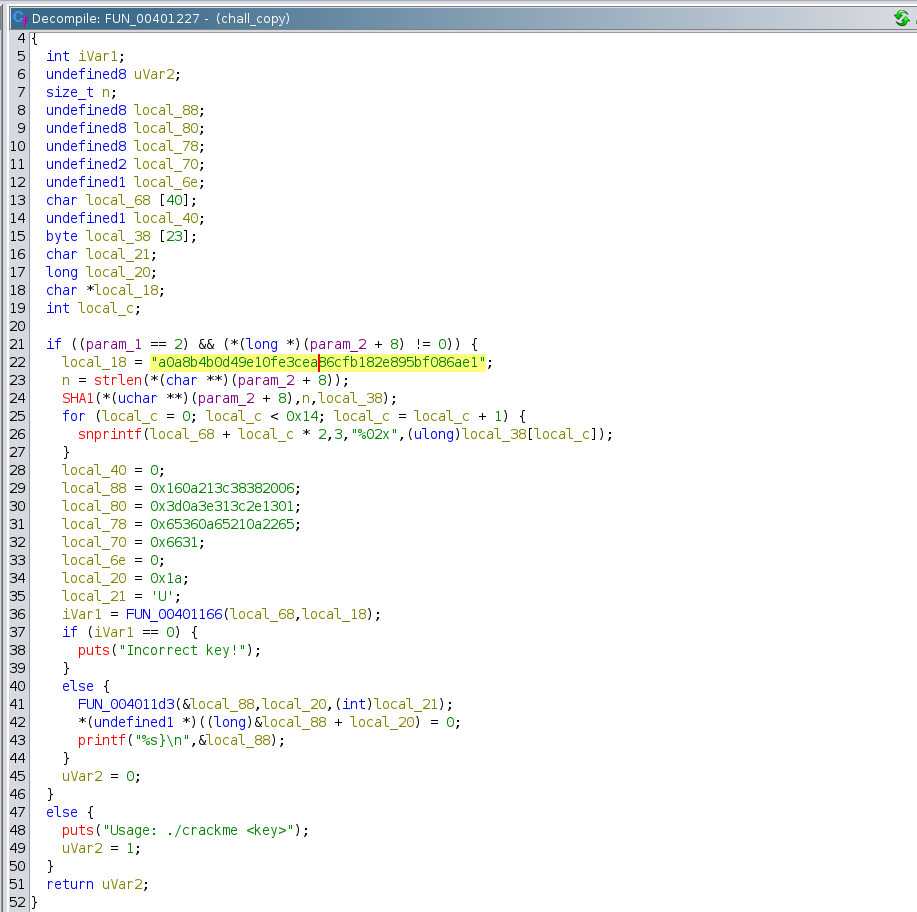Screen dimensions: 917x912
Task: Click uVar2 in declaration on line 6
Action: [154, 74]
